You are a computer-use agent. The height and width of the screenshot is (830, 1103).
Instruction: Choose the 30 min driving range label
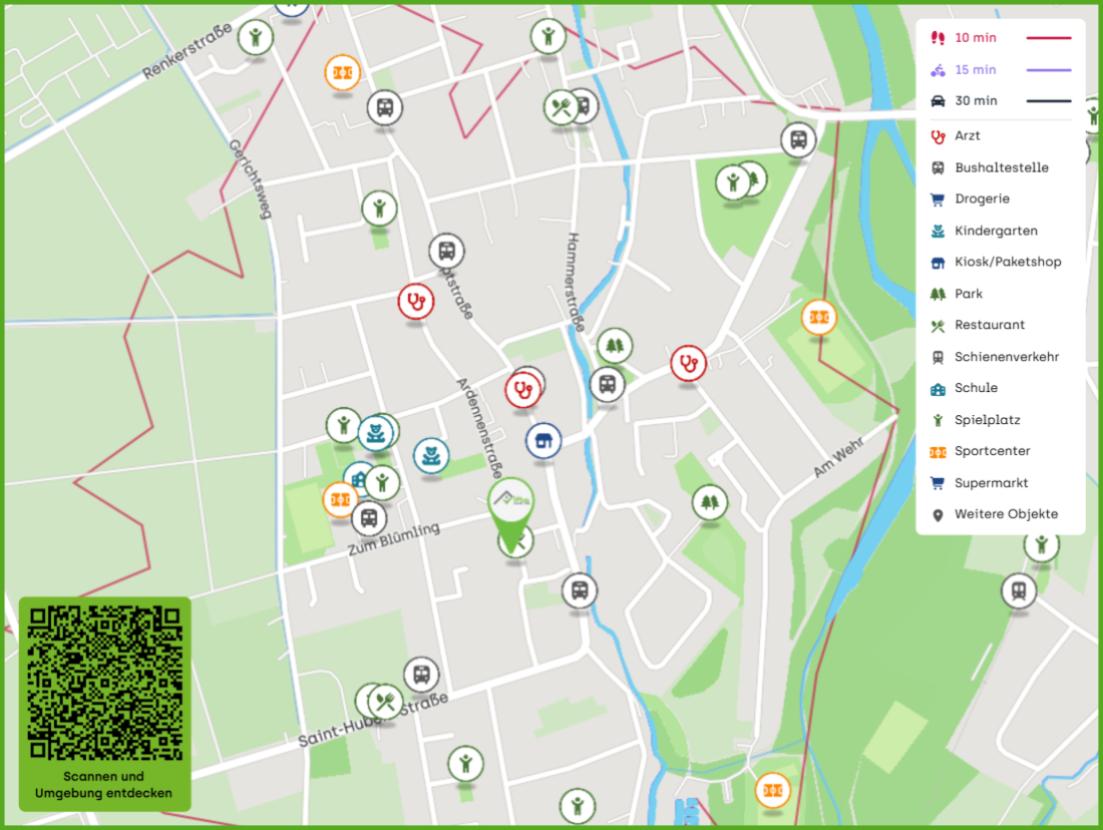click(x=976, y=101)
